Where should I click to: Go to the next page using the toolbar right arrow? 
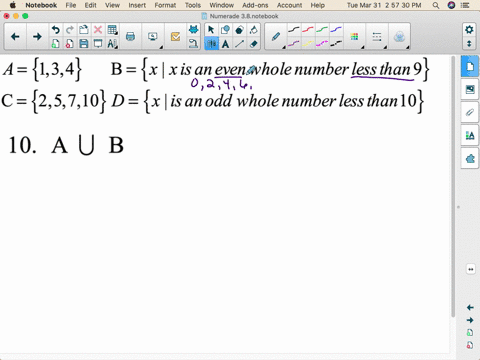pyautogui.click(x=37, y=37)
